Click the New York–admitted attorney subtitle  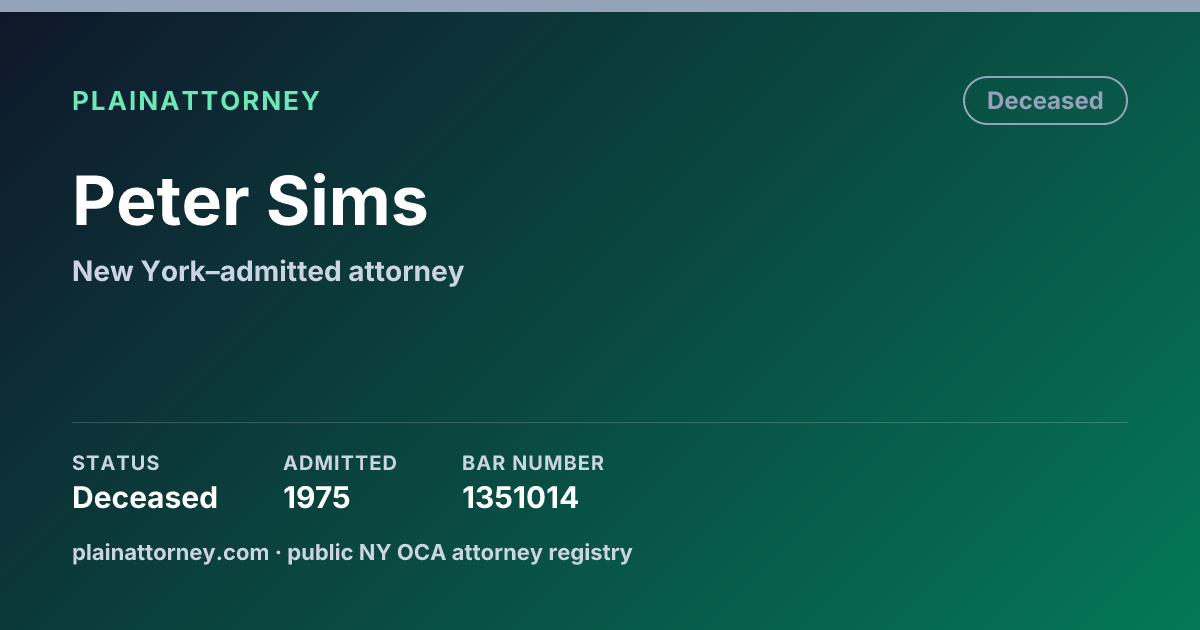pyautogui.click(x=268, y=271)
